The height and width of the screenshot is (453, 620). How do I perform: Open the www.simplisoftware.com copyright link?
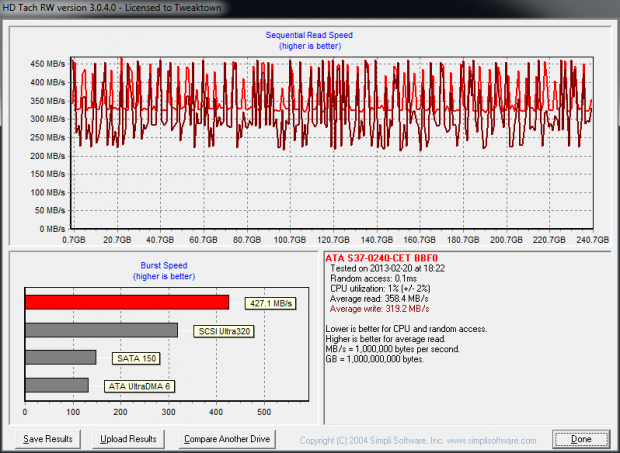490,439
